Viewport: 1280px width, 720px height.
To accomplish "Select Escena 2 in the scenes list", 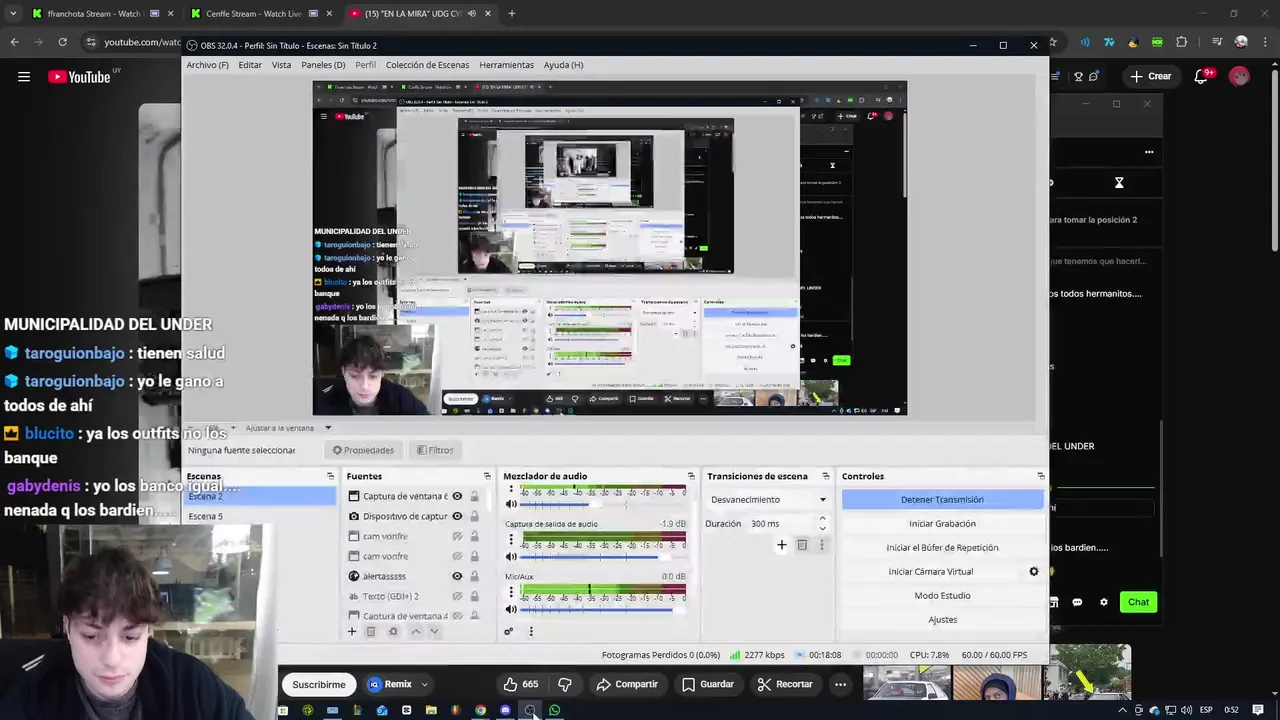I will pos(260,496).
